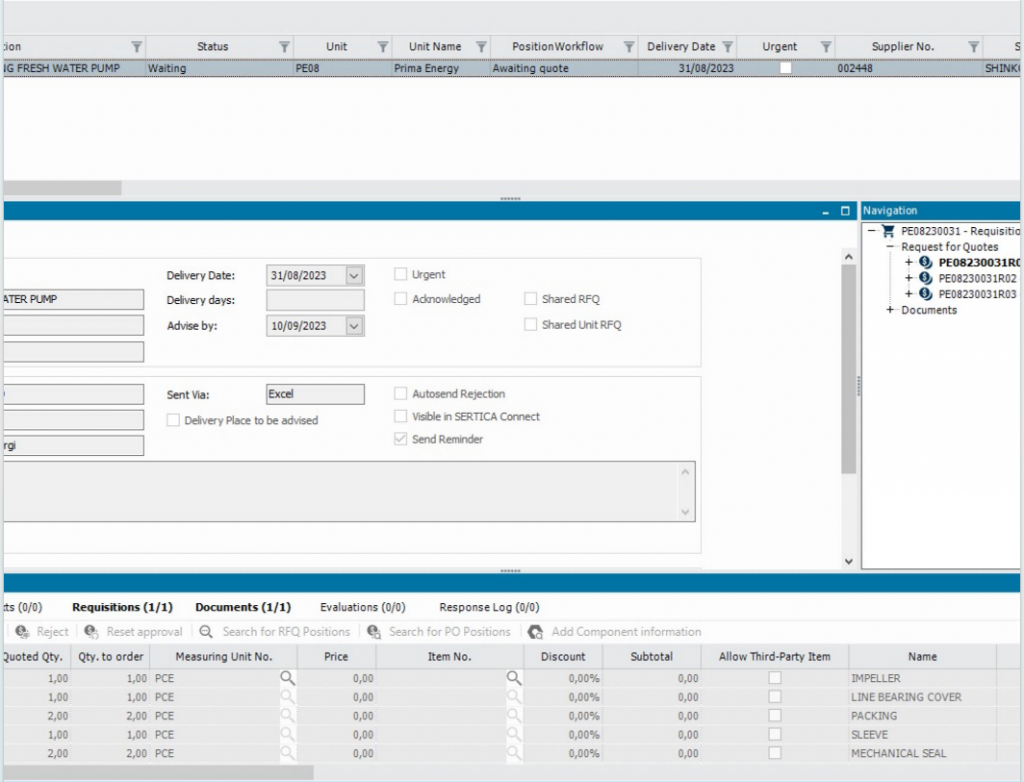Collapse the Request for Quotes node
The width and height of the screenshot is (1024, 782).
click(x=889, y=247)
